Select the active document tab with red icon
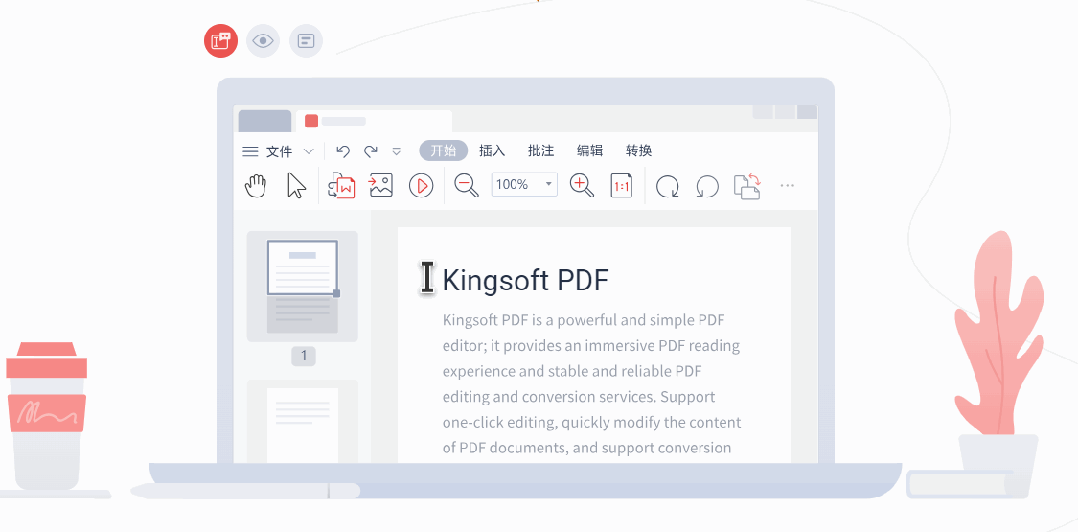This screenshot has width=1078, height=532. point(374,121)
